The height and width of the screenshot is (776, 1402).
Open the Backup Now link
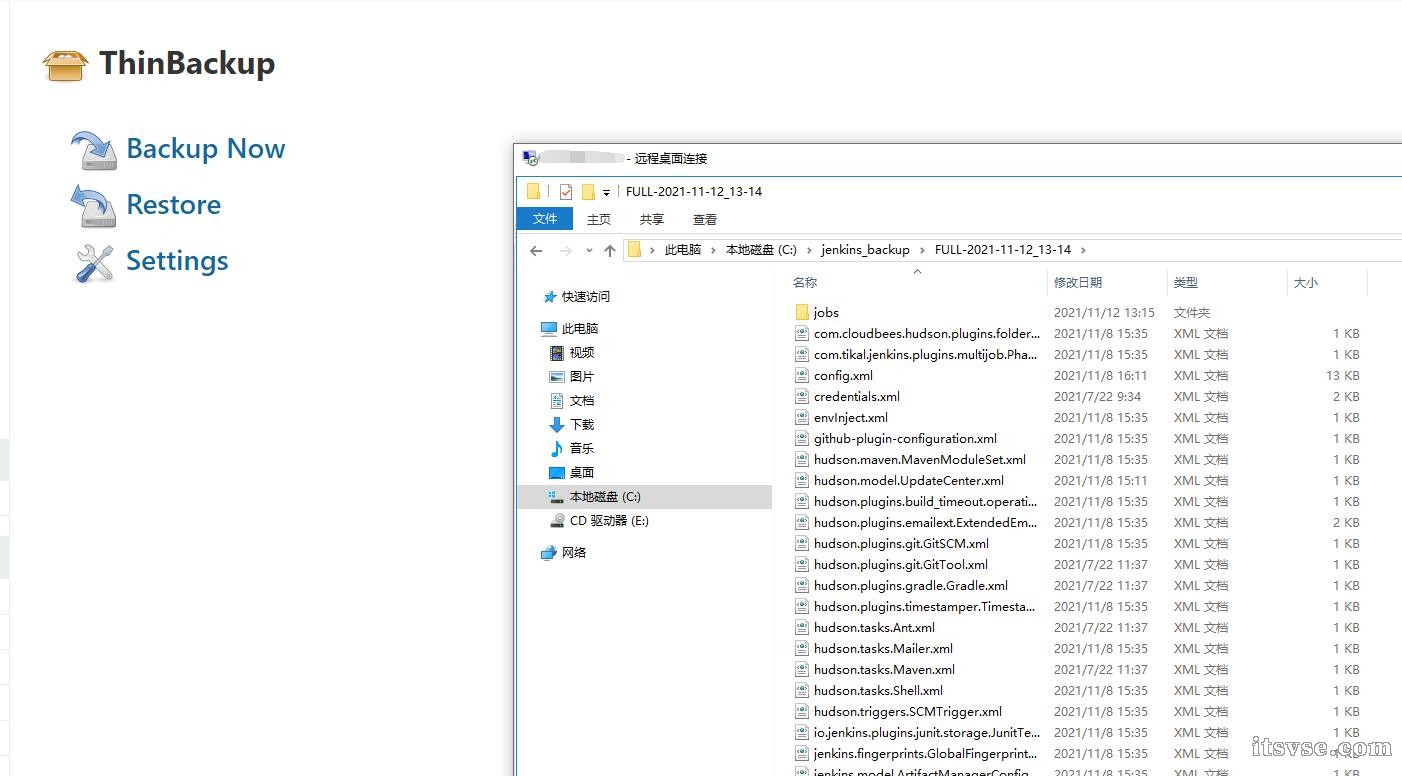(206, 149)
